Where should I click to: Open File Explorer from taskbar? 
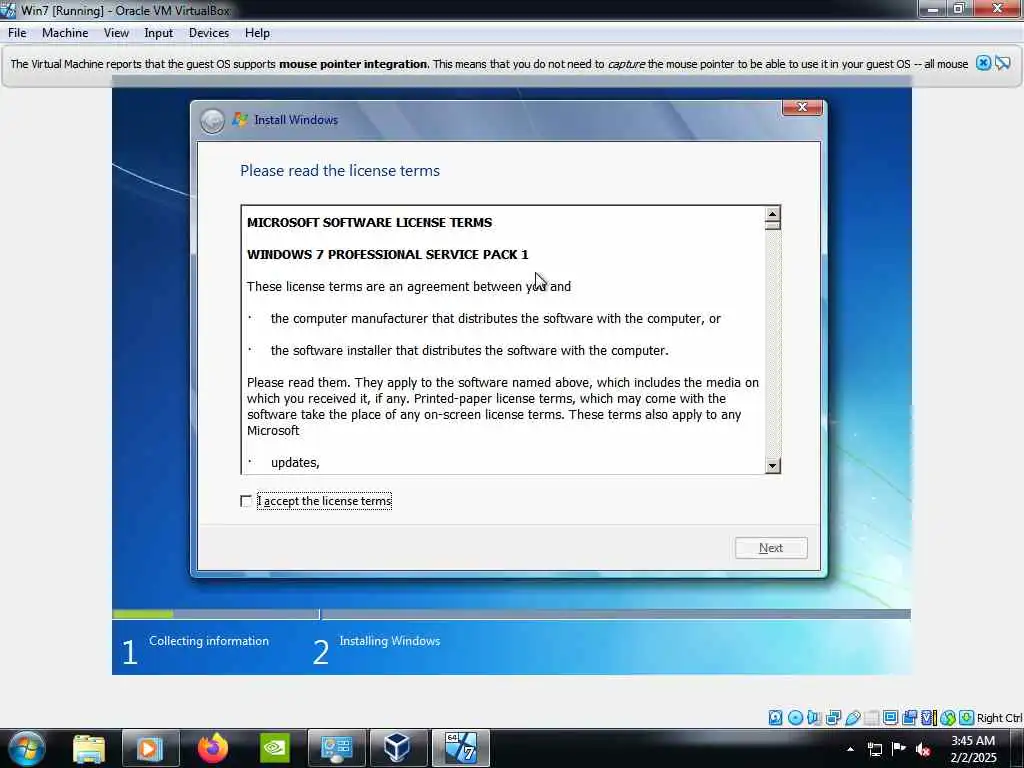[89, 748]
